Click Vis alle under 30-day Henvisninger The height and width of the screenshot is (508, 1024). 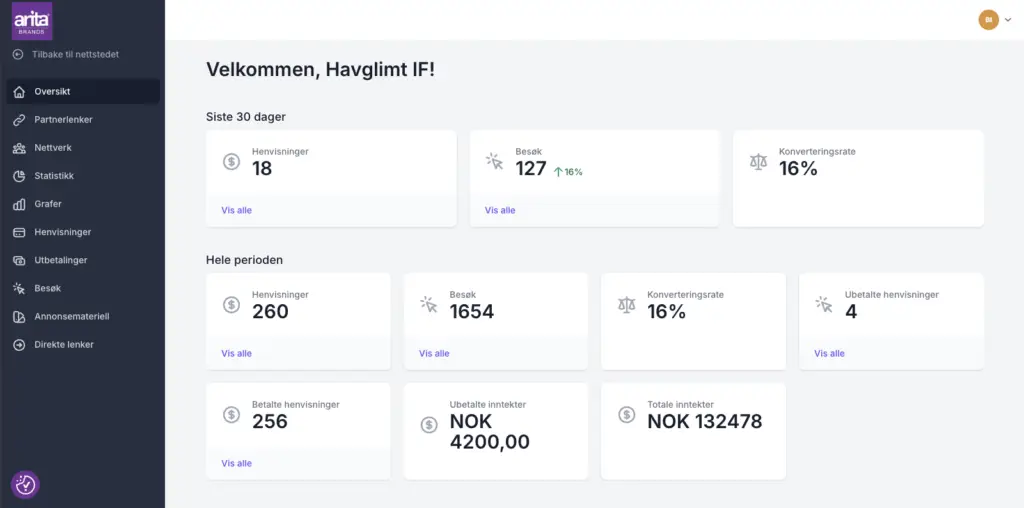(x=236, y=210)
